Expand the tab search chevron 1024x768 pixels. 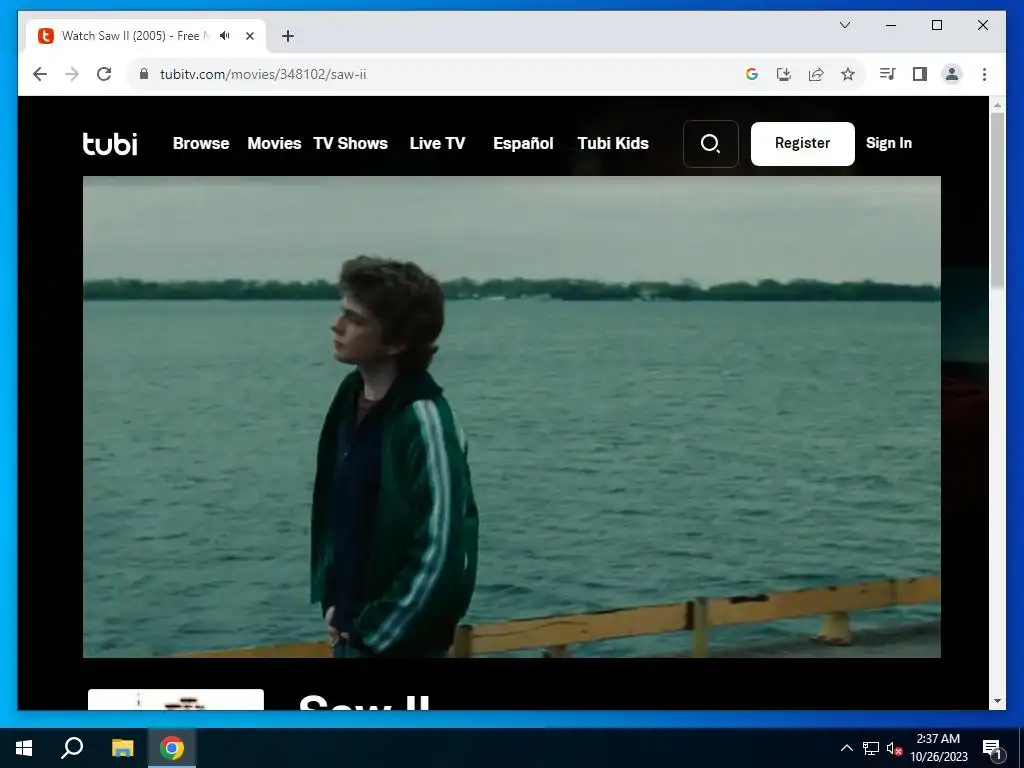click(844, 25)
